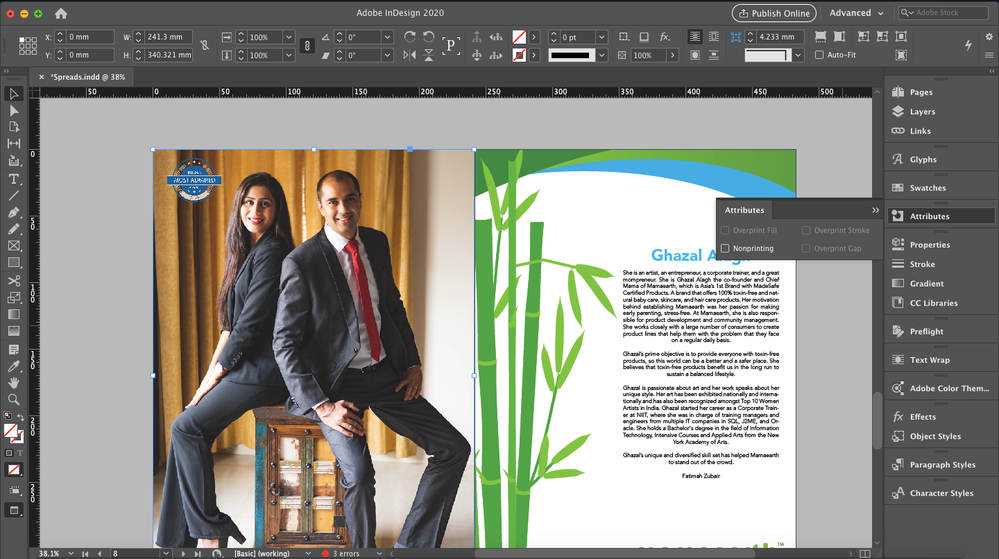Open Paragraph Styles panel
Image resolution: width=999 pixels, height=559 pixels.
pos(941,464)
